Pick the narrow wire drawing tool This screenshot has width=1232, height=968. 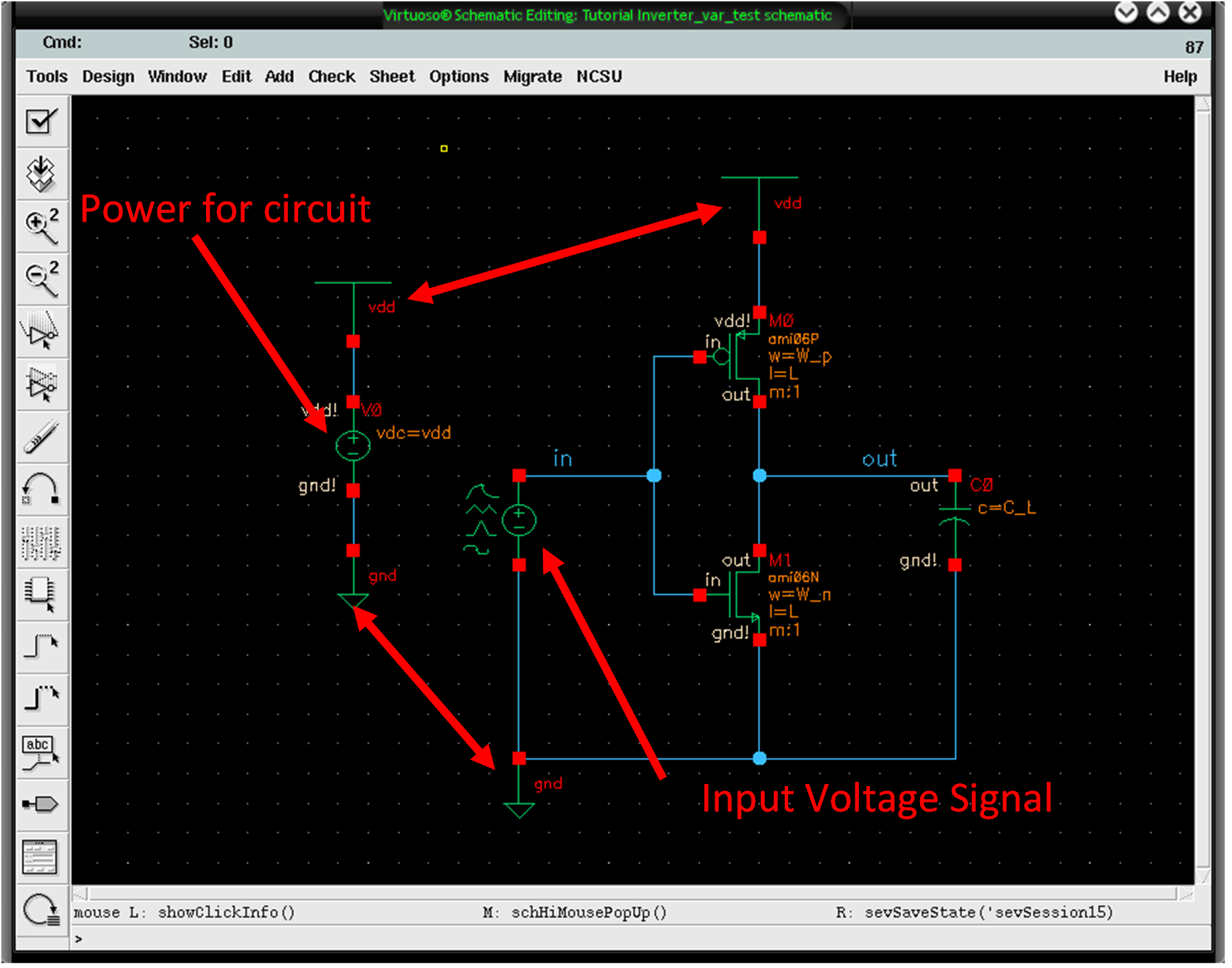[41, 647]
